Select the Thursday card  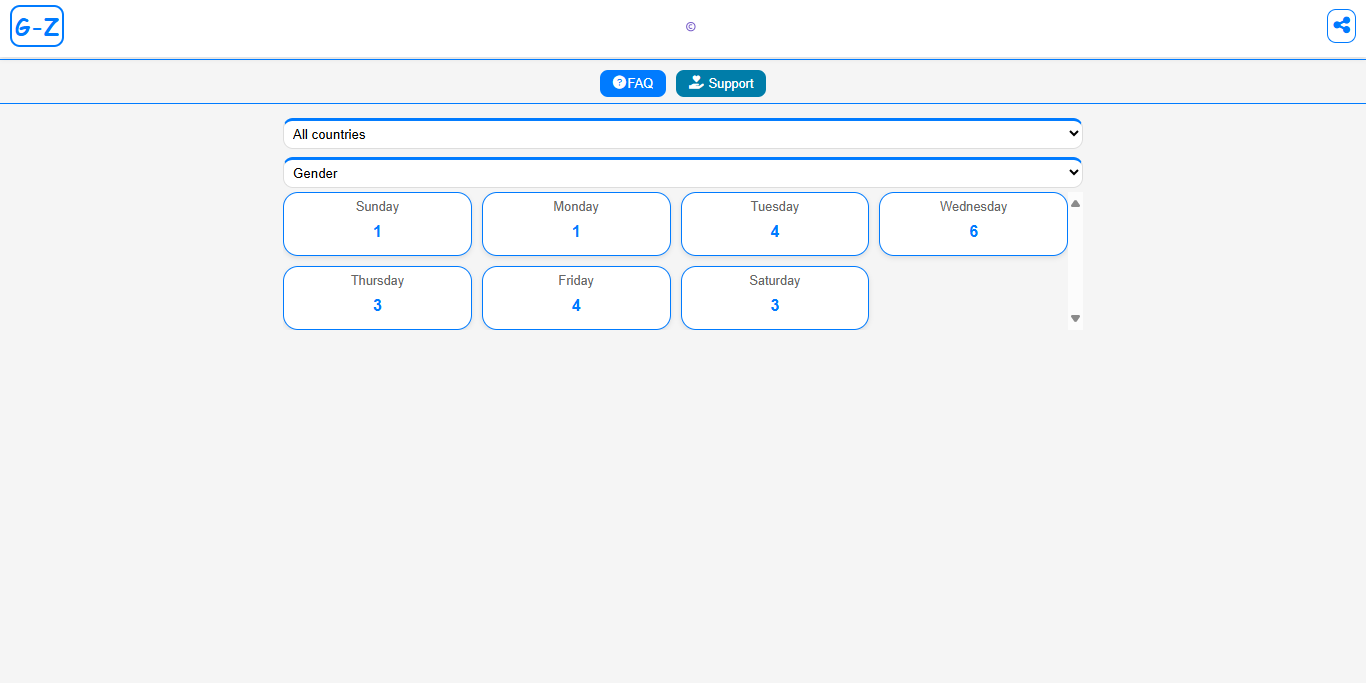coord(377,298)
